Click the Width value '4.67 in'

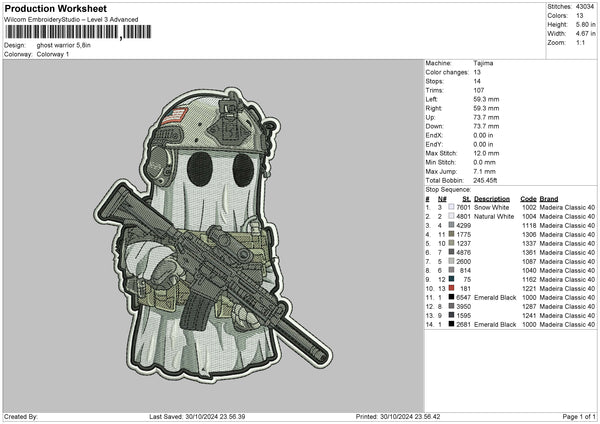(585, 34)
